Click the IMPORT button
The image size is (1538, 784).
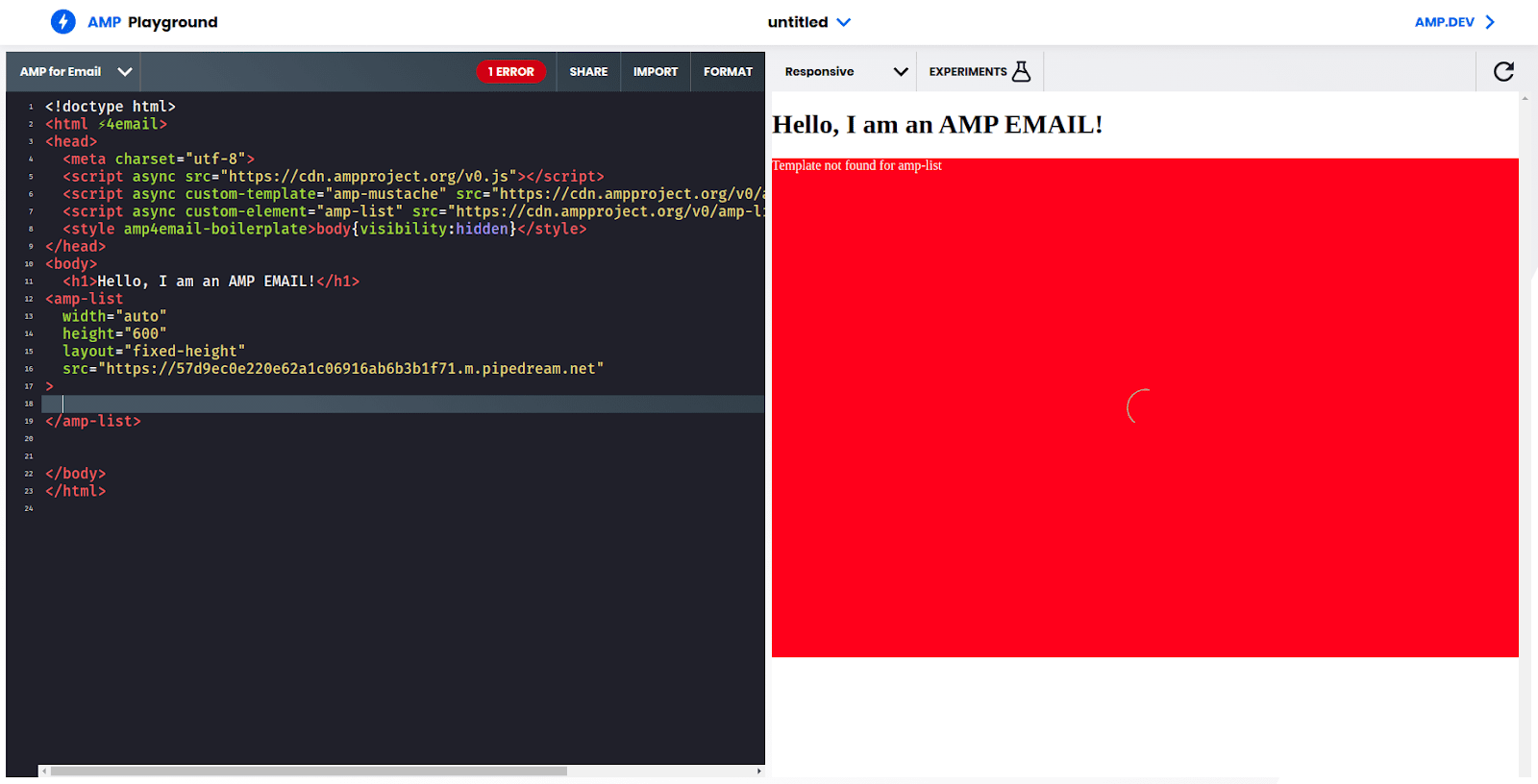pyautogui.click(x=656, y=72)
